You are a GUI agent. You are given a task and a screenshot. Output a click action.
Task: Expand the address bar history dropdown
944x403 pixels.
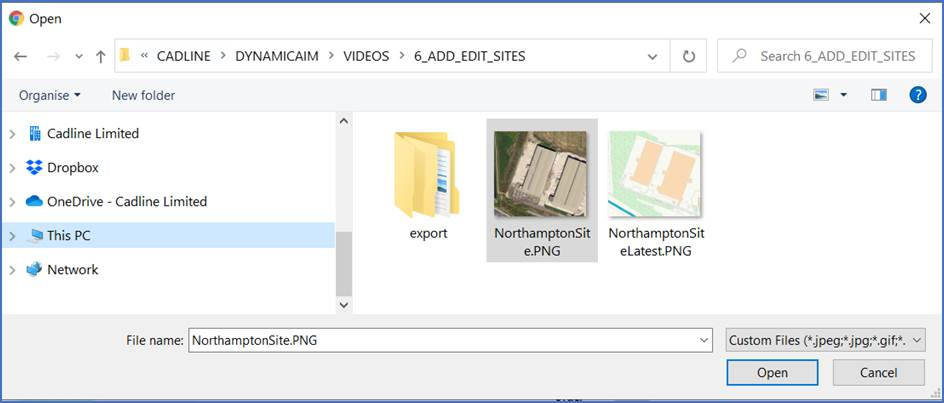pyautogui.click(x=652, y=57)
